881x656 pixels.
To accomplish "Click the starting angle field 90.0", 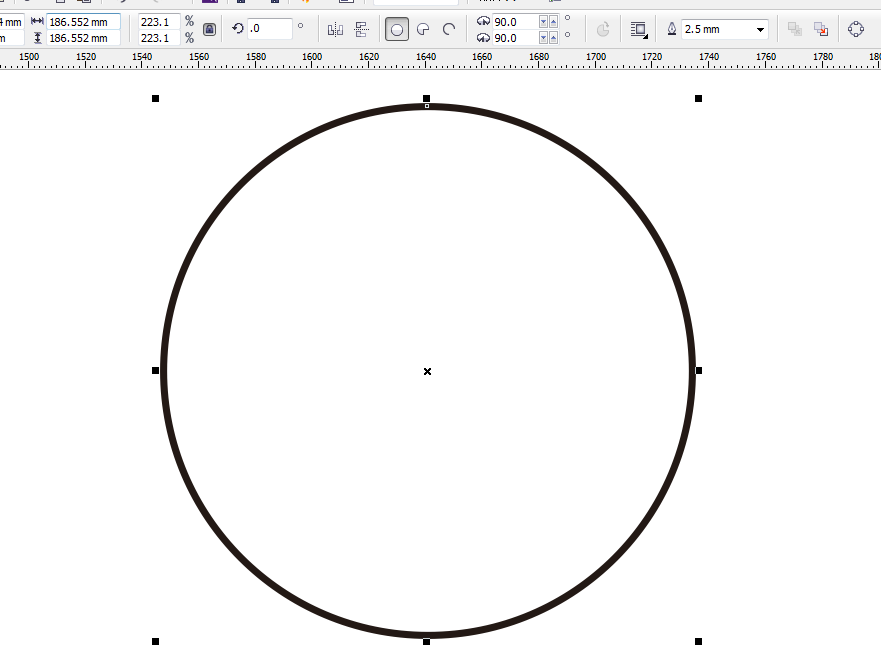I will [515, 22].
